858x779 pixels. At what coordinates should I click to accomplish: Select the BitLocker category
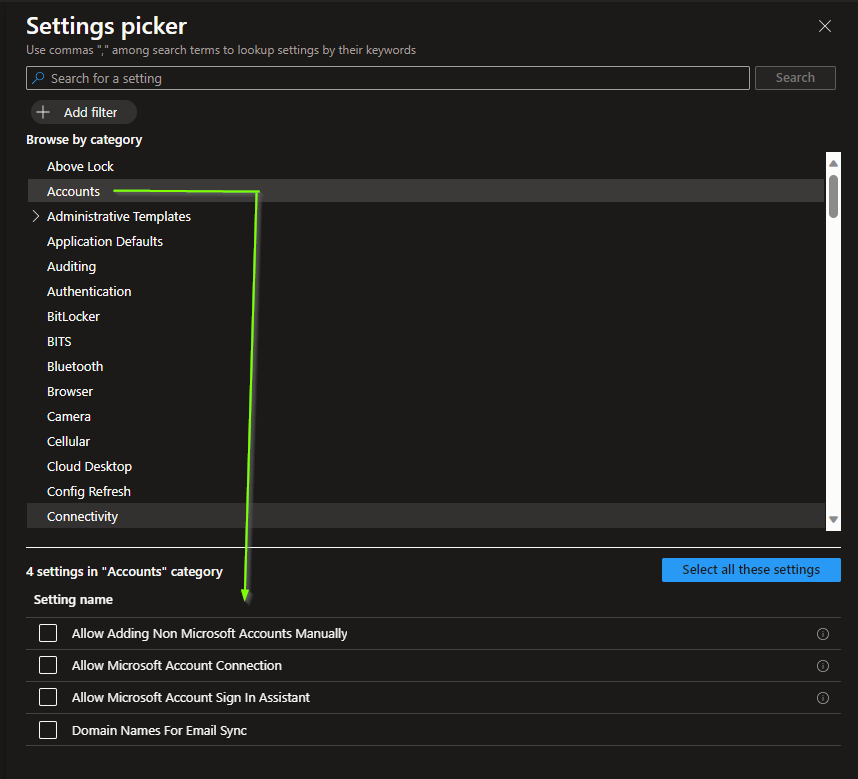coord(73,316)
